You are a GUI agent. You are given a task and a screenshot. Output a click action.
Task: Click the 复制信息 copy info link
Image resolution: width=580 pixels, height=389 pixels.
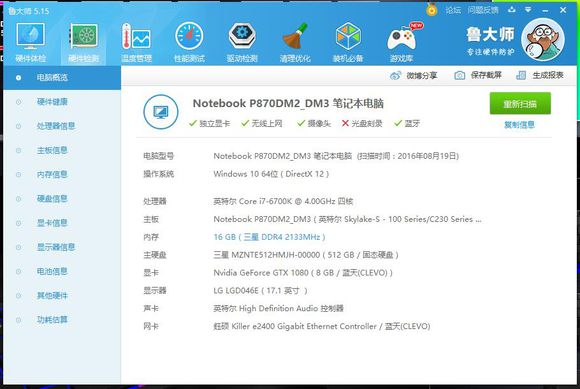pos(519,125)
